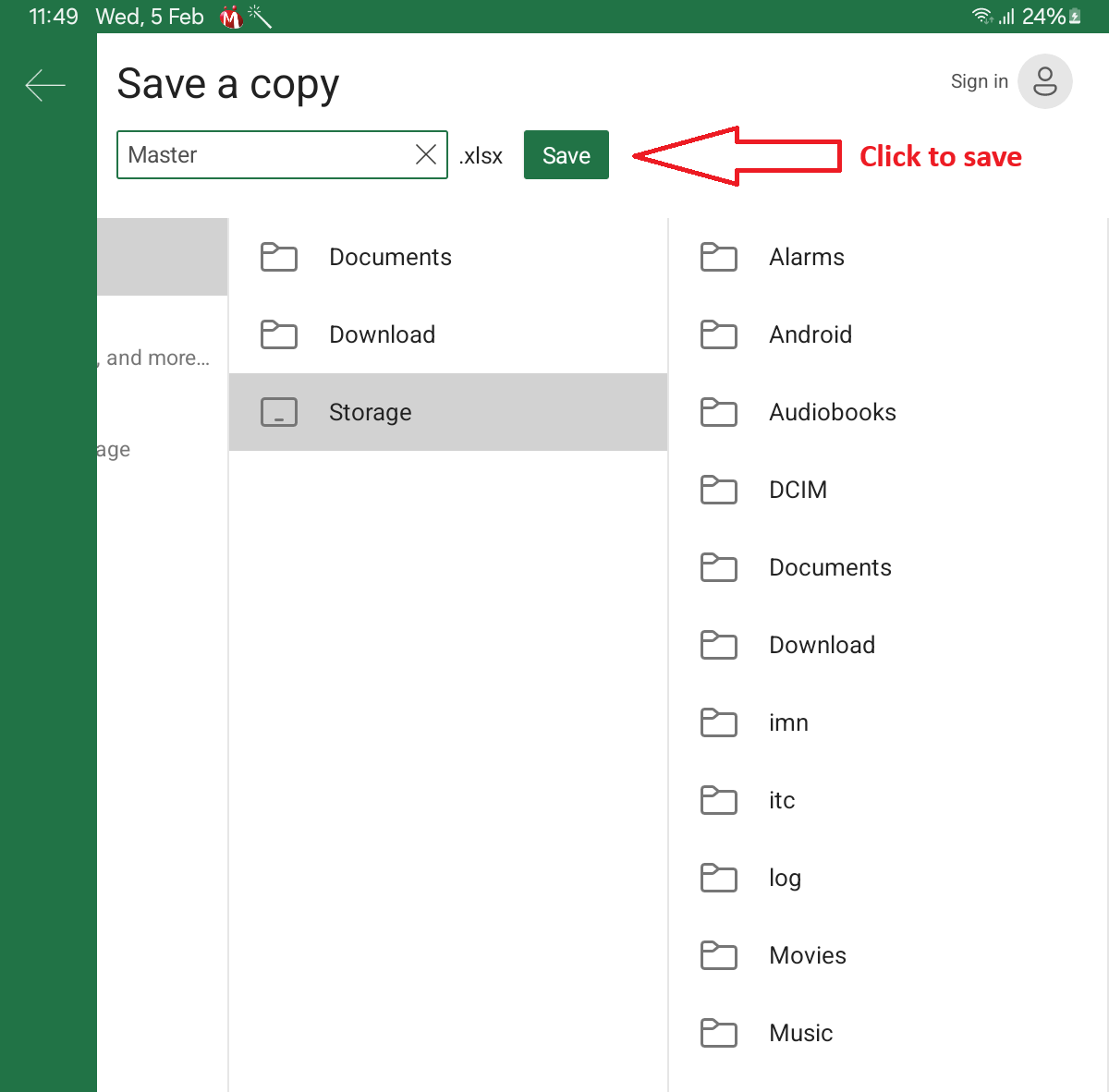This screenshot has width=1109, height=1092.
Task: Choose the log label text
Action: (786, 879)
